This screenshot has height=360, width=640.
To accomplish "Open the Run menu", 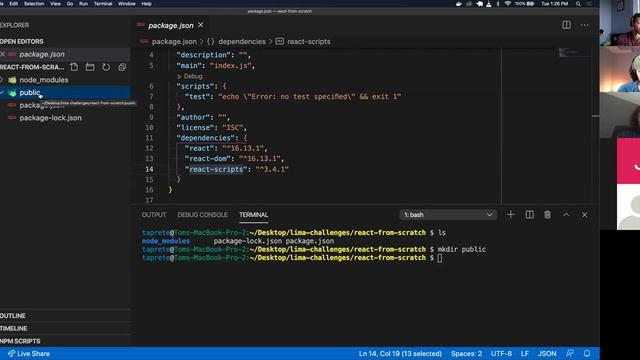I will (x=83, y=4).
